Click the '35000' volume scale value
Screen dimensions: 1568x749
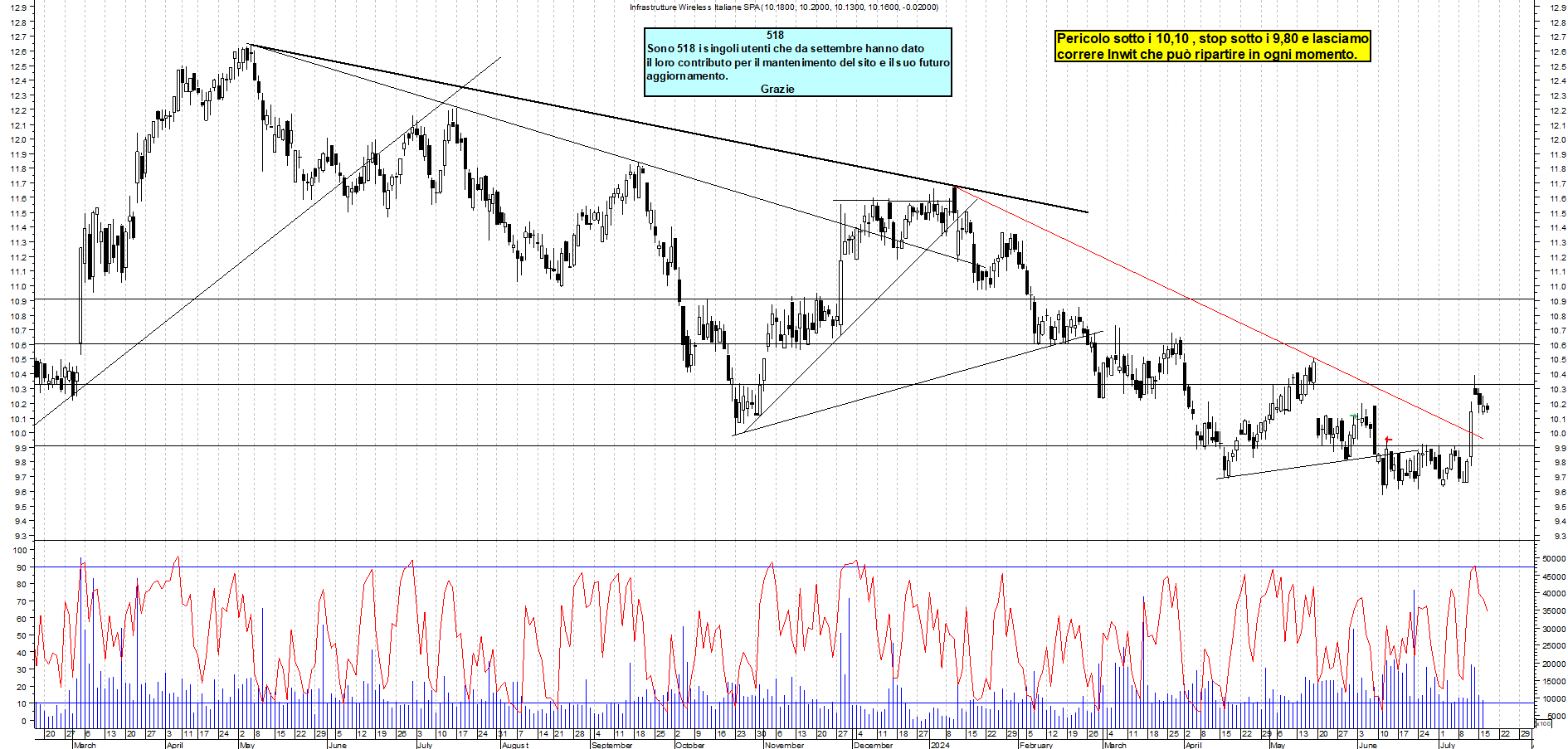pyautogui.click(x=1554, y=611)
